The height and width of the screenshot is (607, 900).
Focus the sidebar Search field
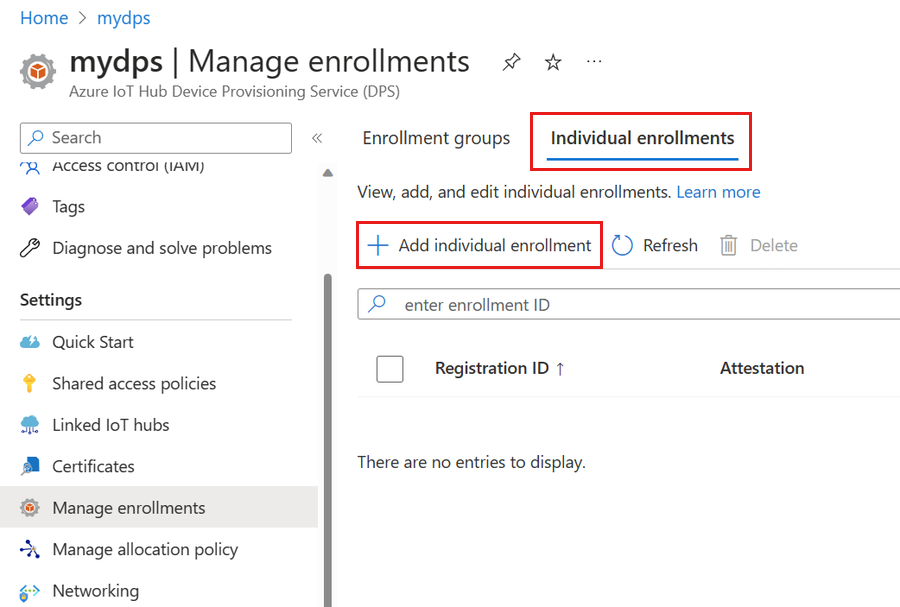(156, 138)
